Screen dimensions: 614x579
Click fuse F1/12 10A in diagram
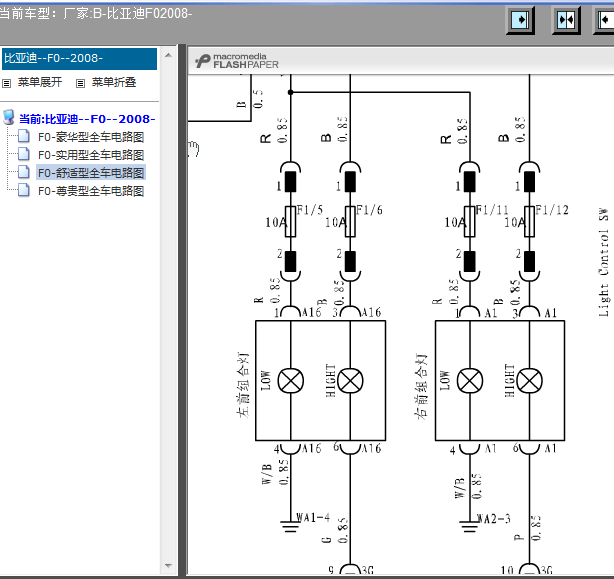click(x=529, y=222)
